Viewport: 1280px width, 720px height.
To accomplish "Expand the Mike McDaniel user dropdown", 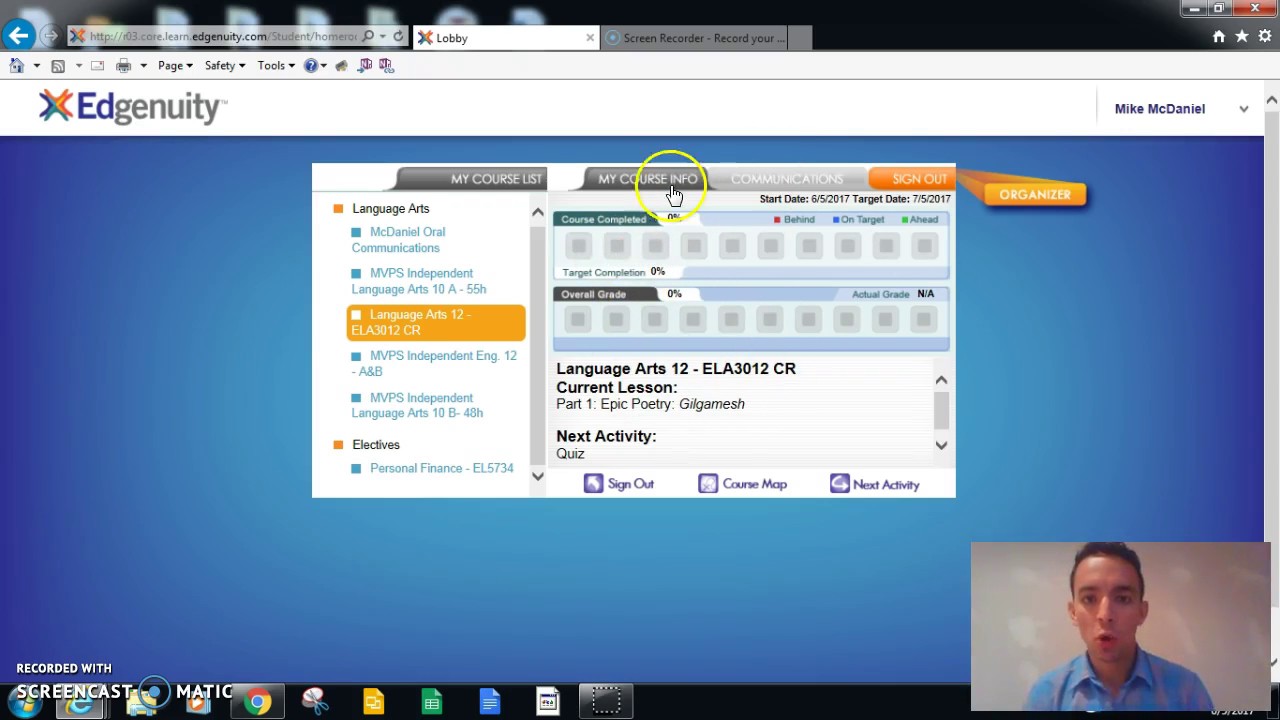I will point(1243,109).
